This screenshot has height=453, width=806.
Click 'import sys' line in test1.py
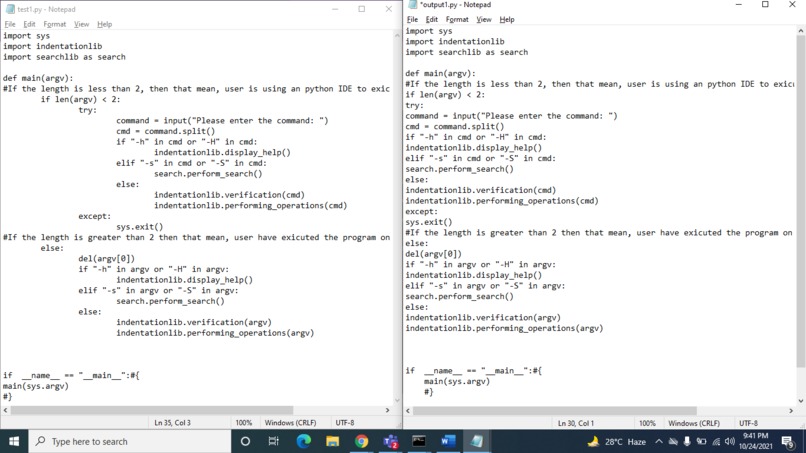tap(26, 36)
